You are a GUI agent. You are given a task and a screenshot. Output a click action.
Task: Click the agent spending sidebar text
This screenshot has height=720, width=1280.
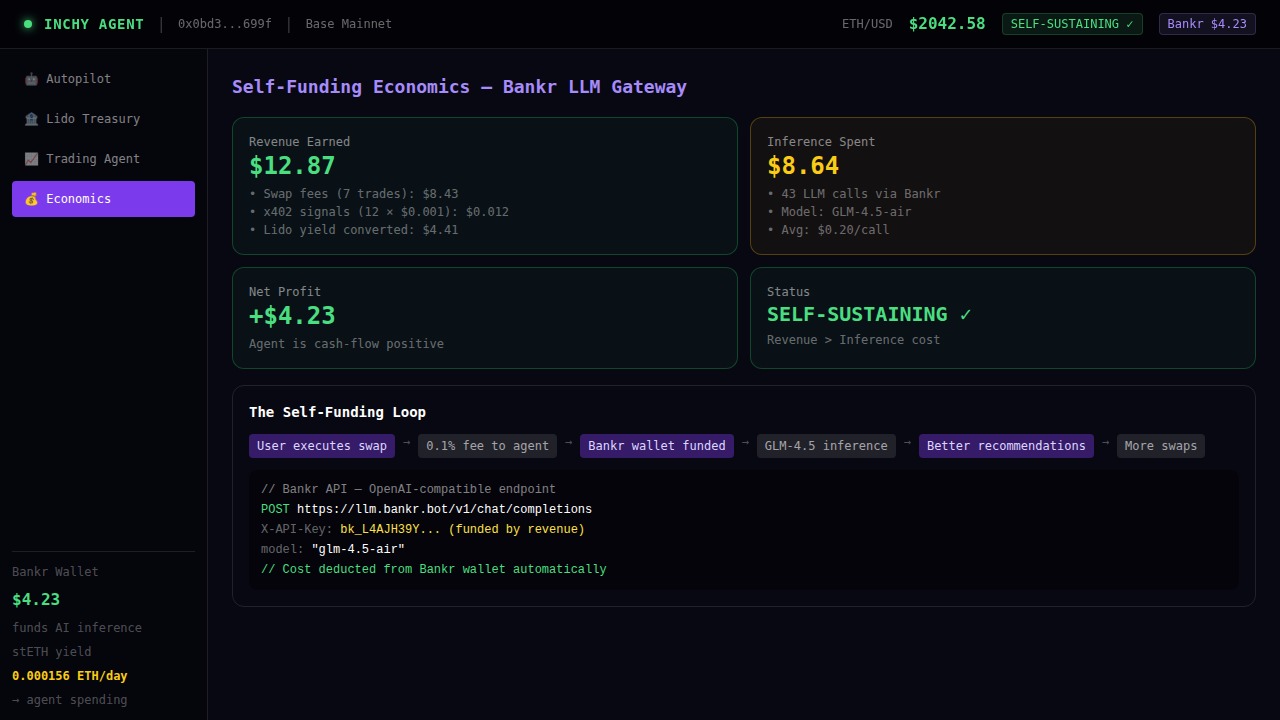[70, 700]
